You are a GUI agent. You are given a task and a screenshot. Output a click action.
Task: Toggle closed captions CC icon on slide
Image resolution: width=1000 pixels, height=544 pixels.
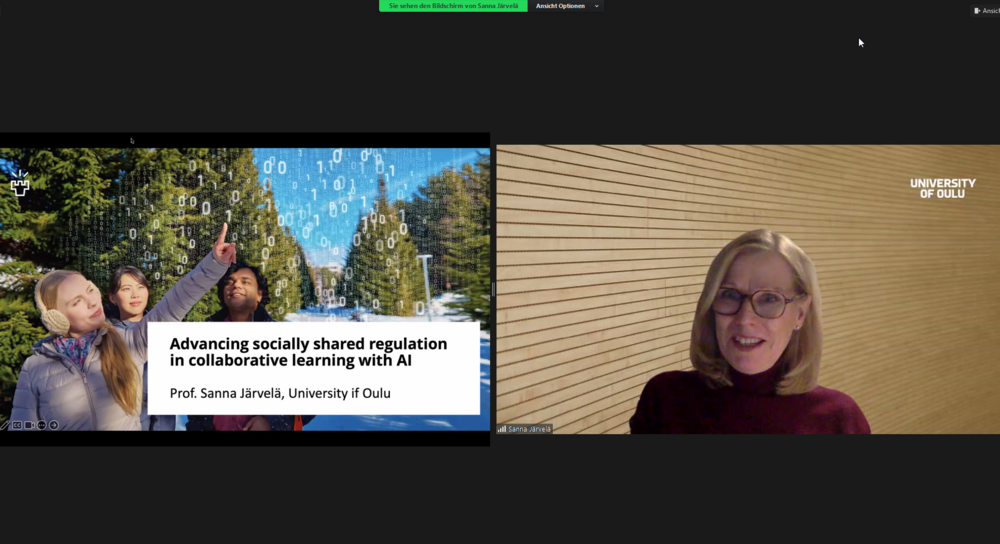click(x=17, y=425)
